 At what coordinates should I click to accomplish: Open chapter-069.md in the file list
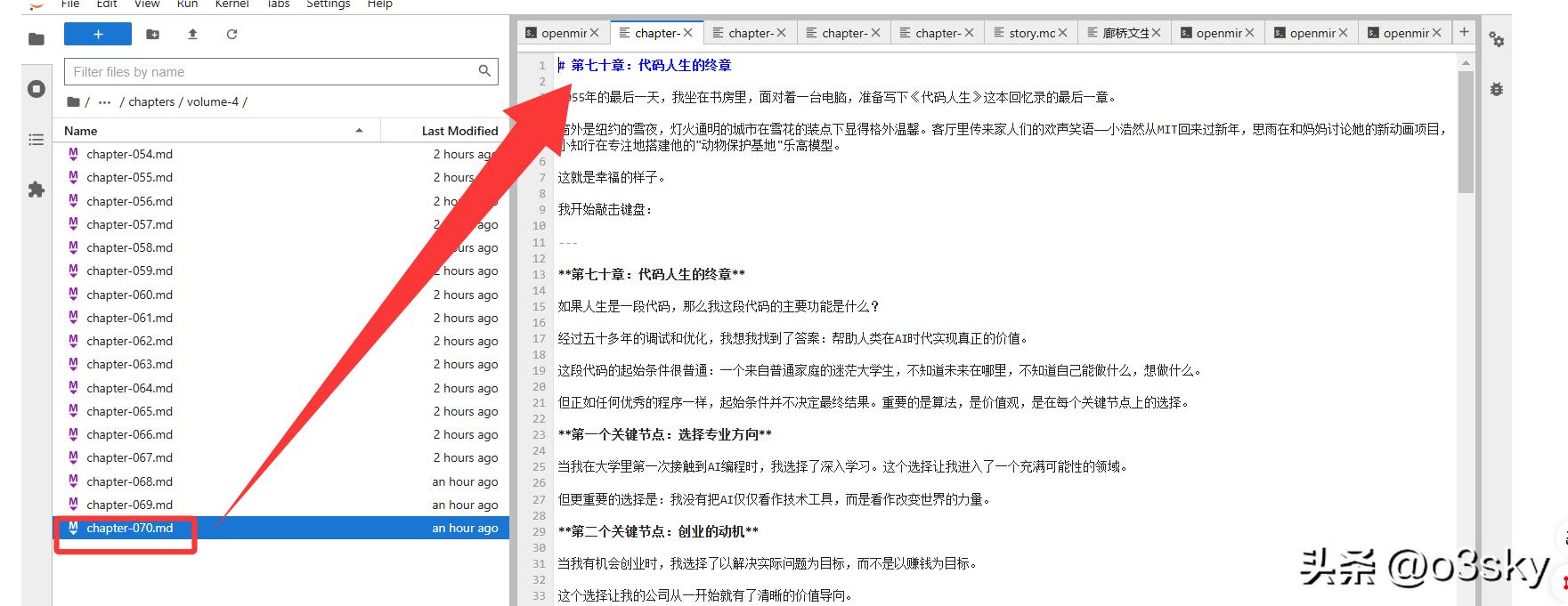point(129,505)
